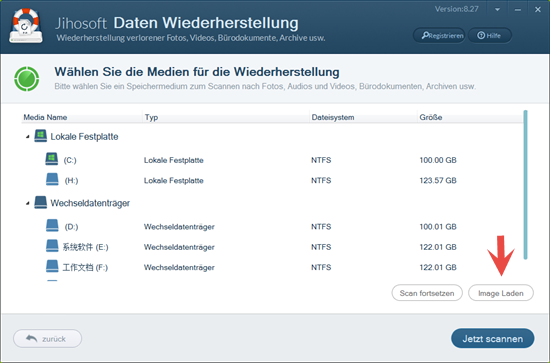This screenshot has height=363, width=550.
Task: Select the (D:) drive name
Action: (71, 227)
